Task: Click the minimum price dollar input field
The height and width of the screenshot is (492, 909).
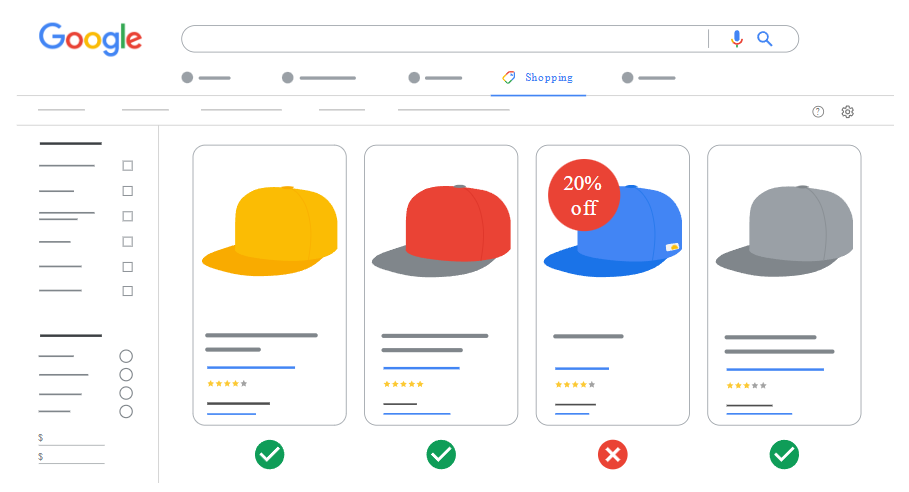Action: tap(71, 439)
